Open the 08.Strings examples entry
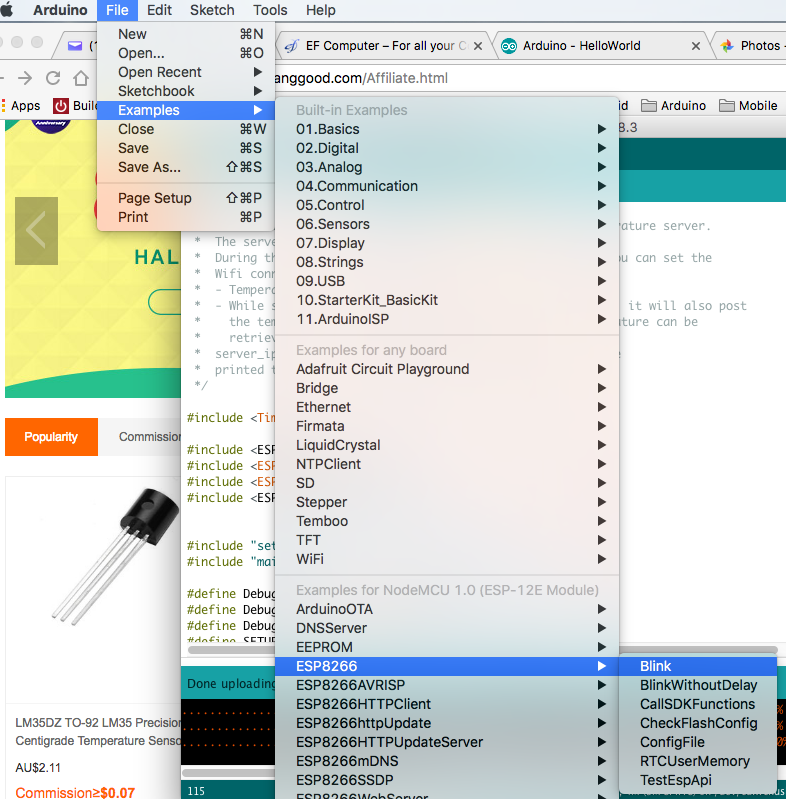The height and width of the screenshot is (799, 786). point(447,262)
